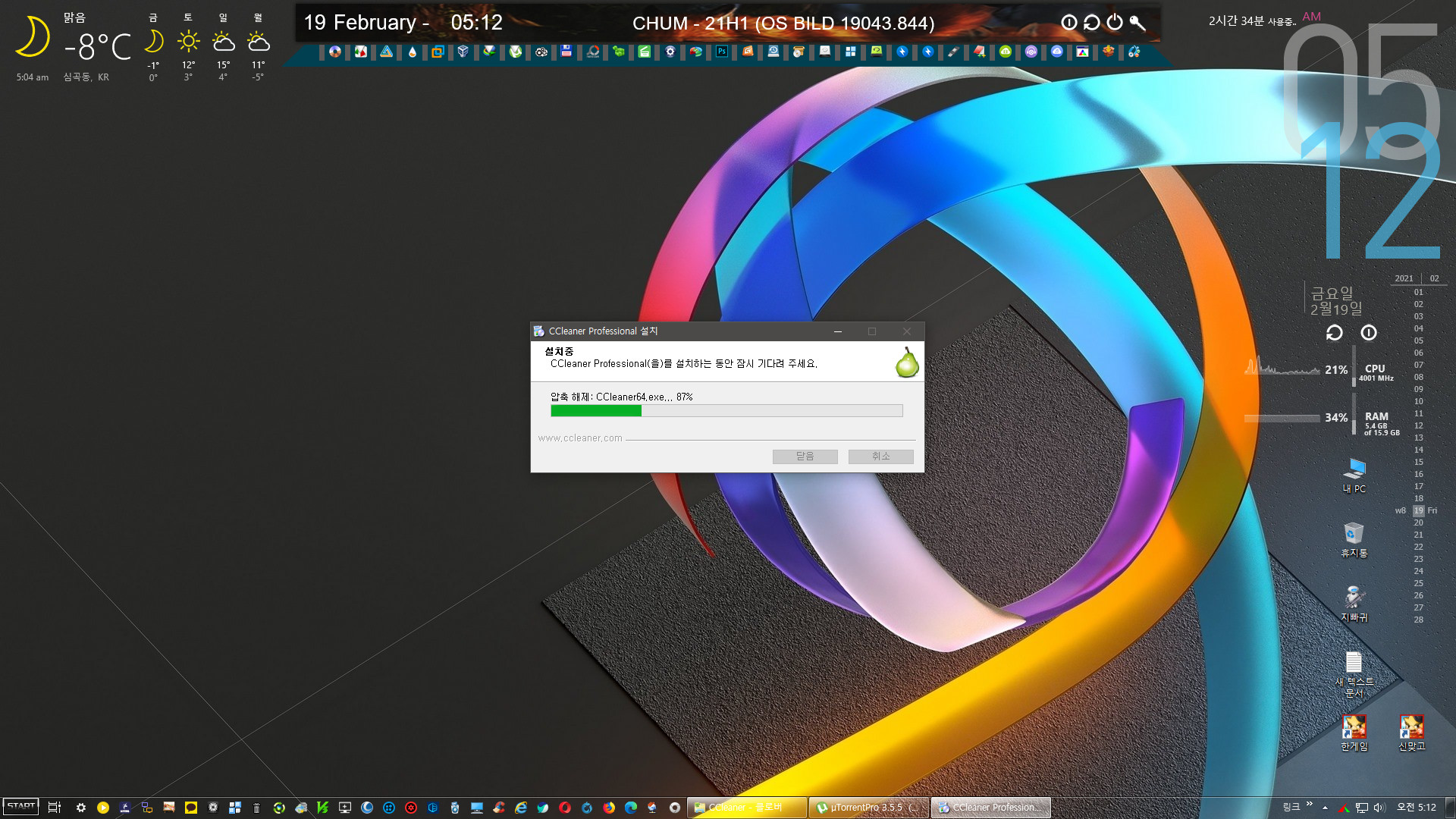The width and height of the screenshot is (1456, 819).
Task: Open the VirtualBox cube icon in top dock
Action: click(x=463, y=52)
